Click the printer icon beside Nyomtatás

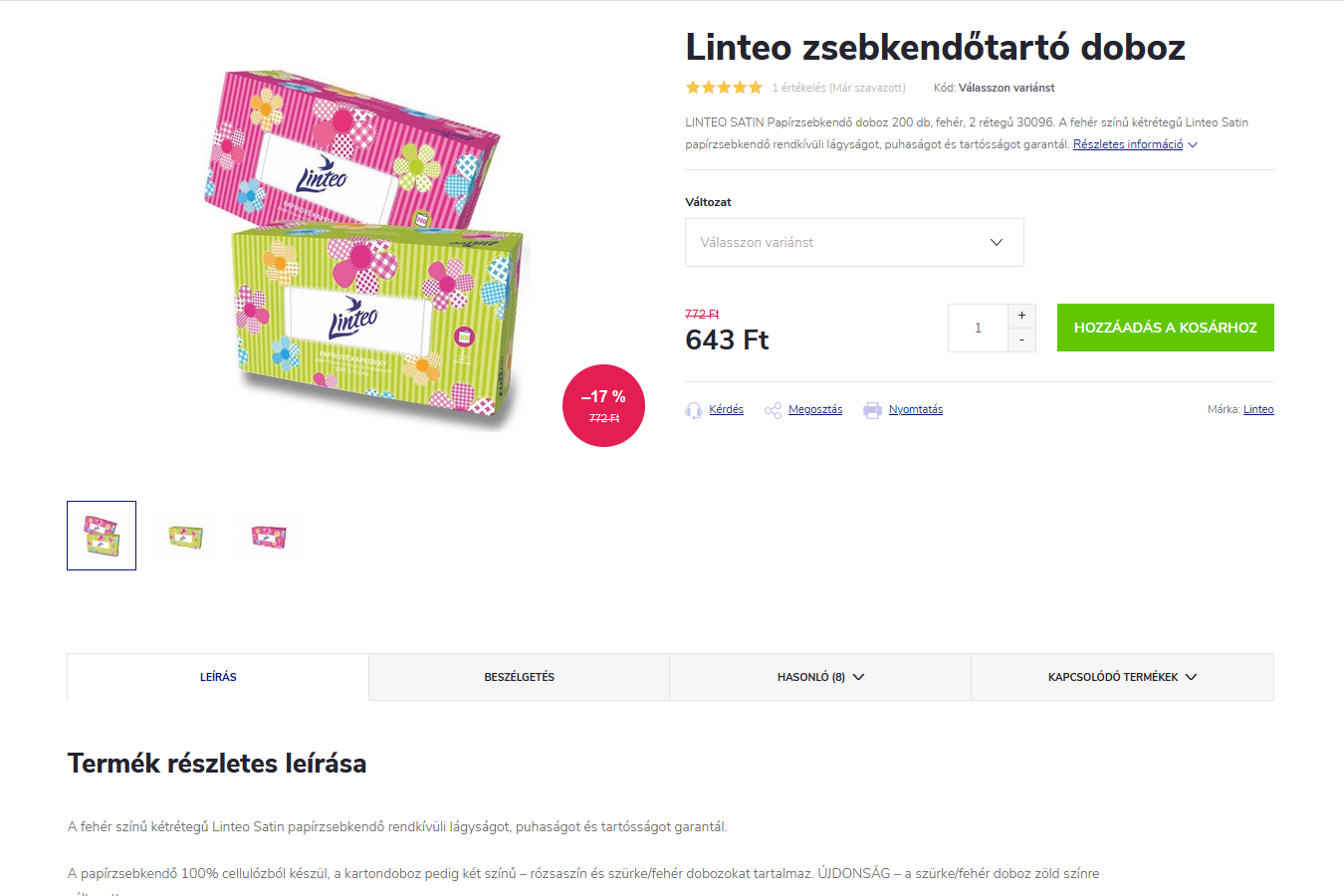coord(872,410)
